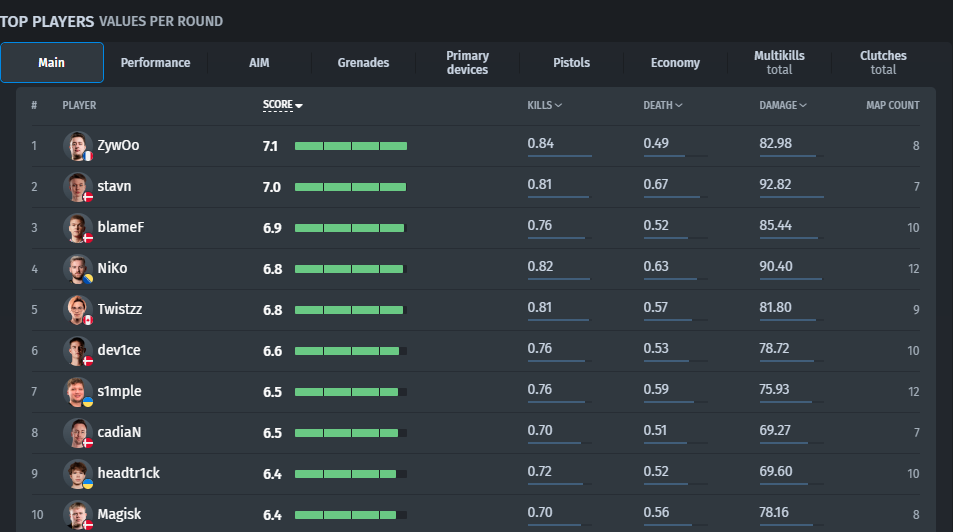Open blameF's player avatar

(78, 228)
